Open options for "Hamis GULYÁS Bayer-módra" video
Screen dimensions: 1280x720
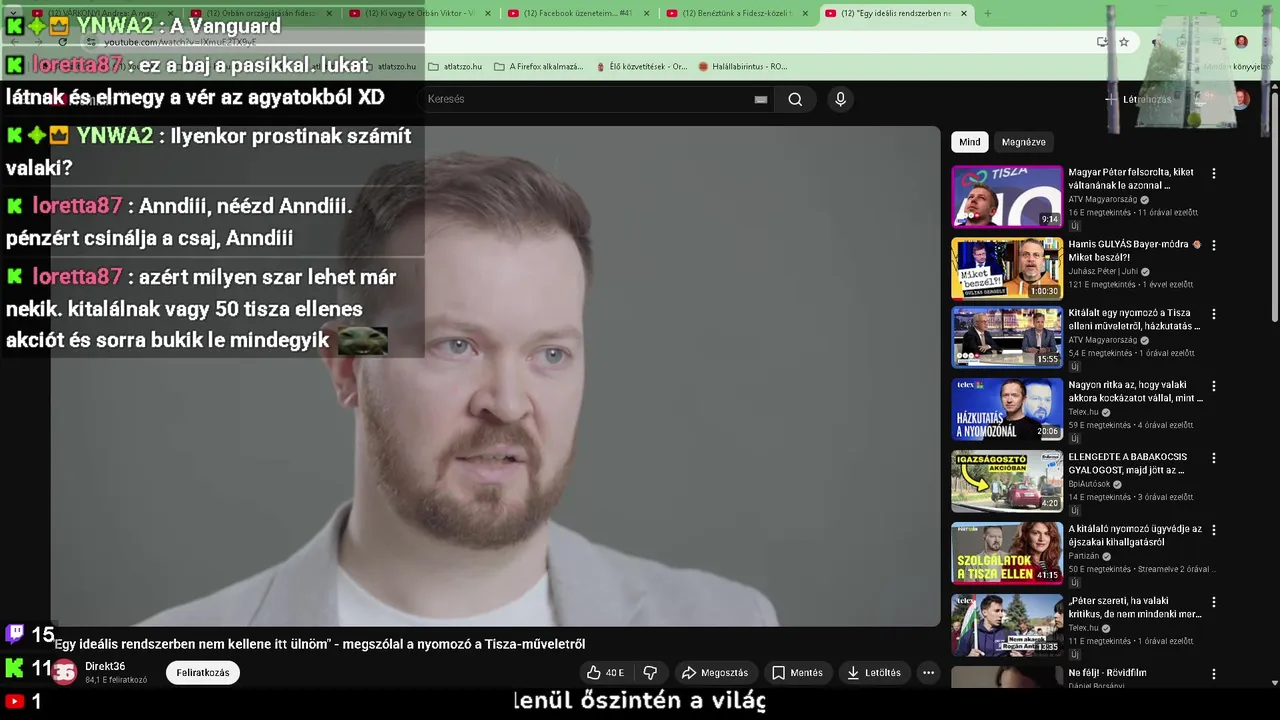tap(1214, 245)
